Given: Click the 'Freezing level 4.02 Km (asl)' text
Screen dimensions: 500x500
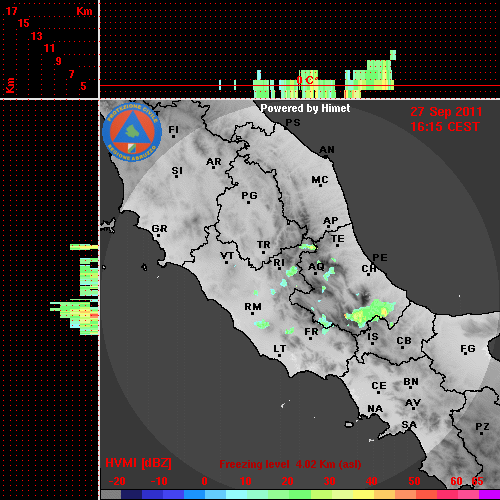Looking at the screenshot, I should pos(290,464).
